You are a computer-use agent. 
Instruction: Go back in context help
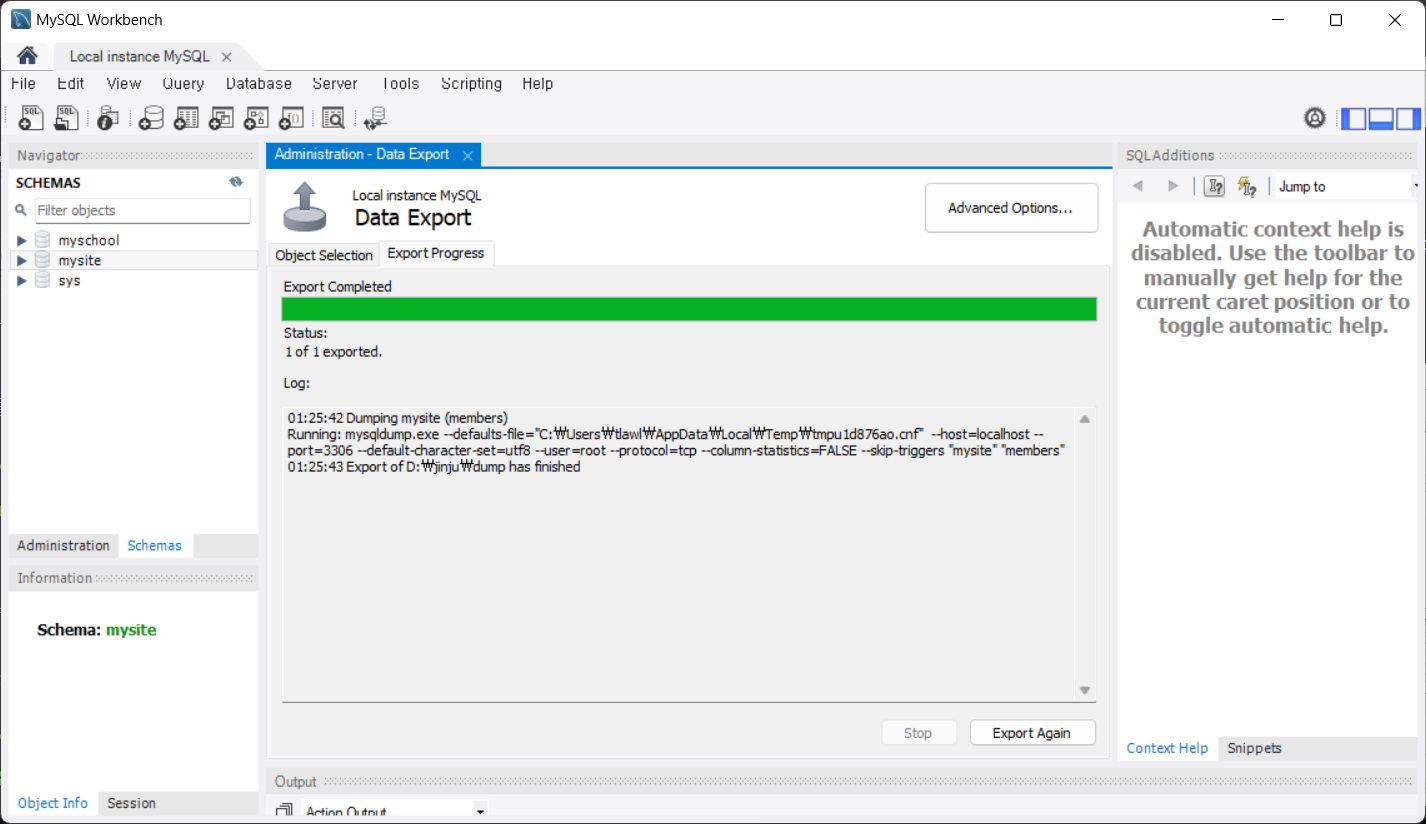click(x=1137, y=186)
